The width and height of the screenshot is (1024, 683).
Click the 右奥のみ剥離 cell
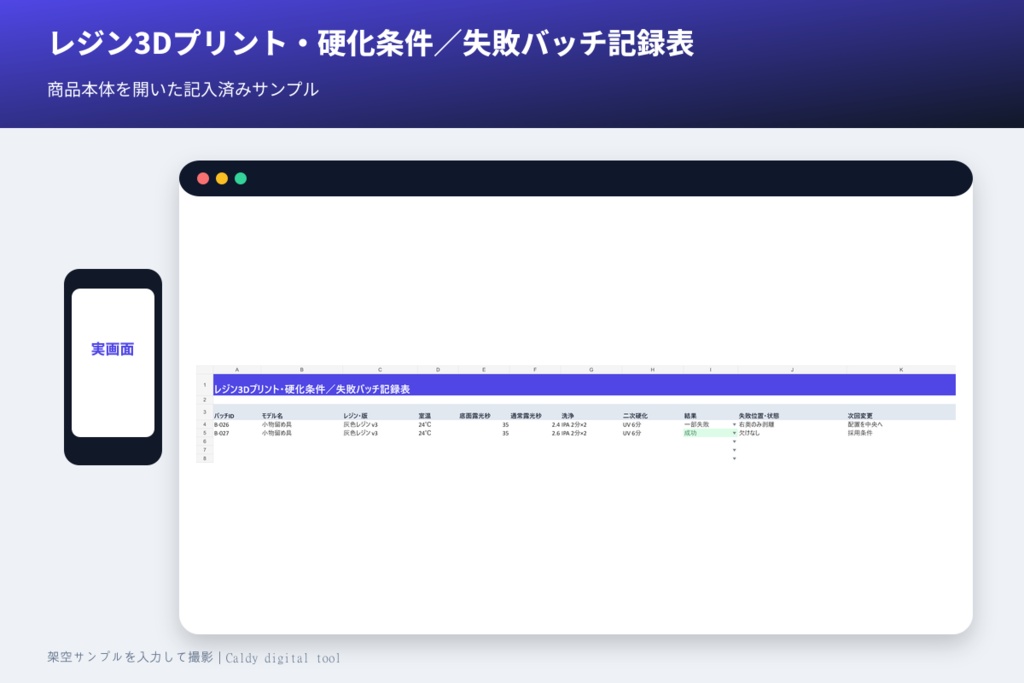[x=792, y=424]
